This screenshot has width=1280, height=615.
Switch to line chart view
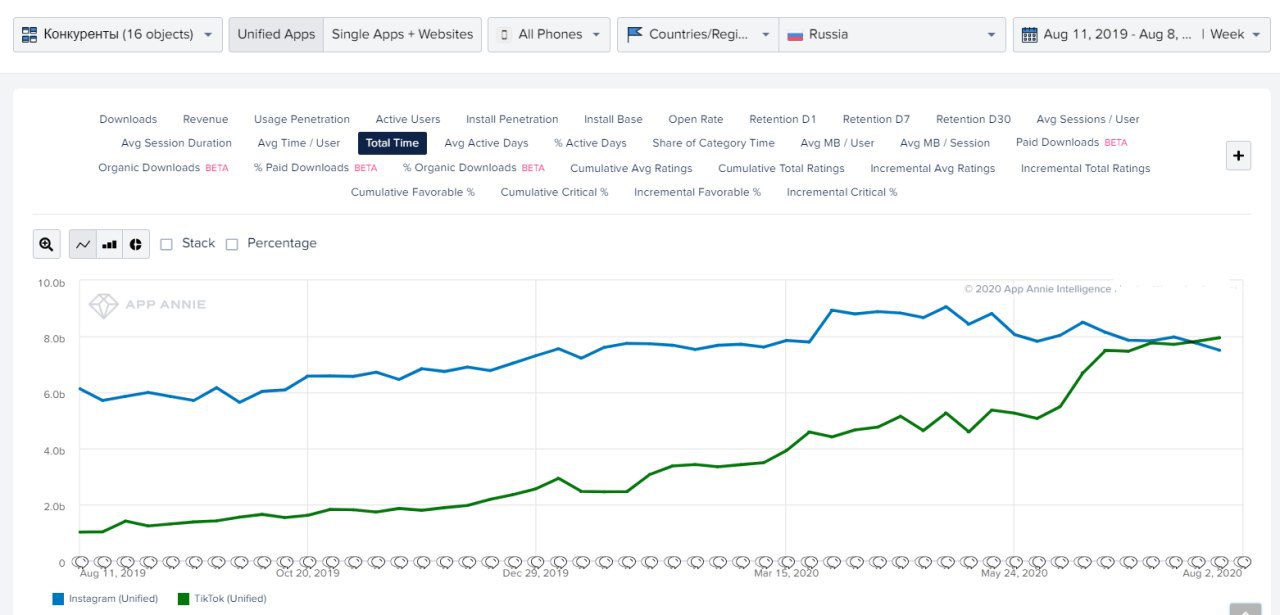[x=83, y=244]
